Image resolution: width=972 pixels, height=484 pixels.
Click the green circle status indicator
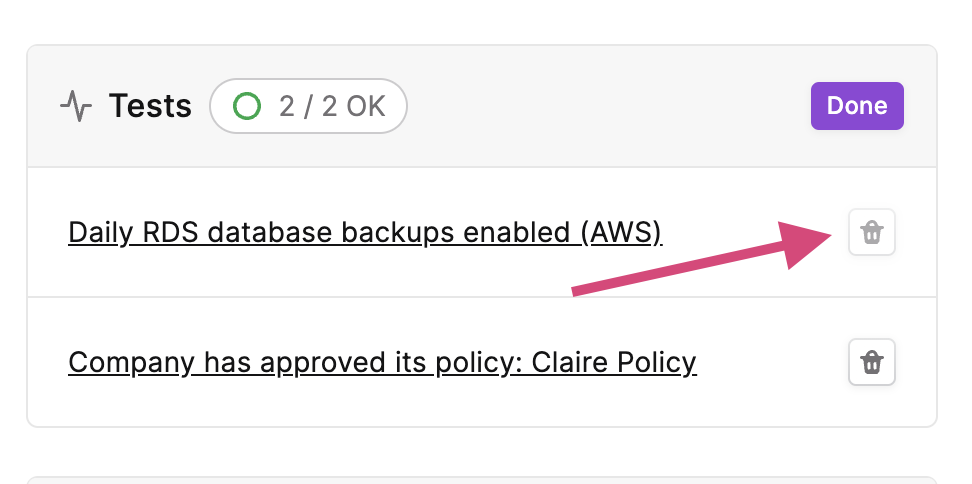[x=247, y=106]
